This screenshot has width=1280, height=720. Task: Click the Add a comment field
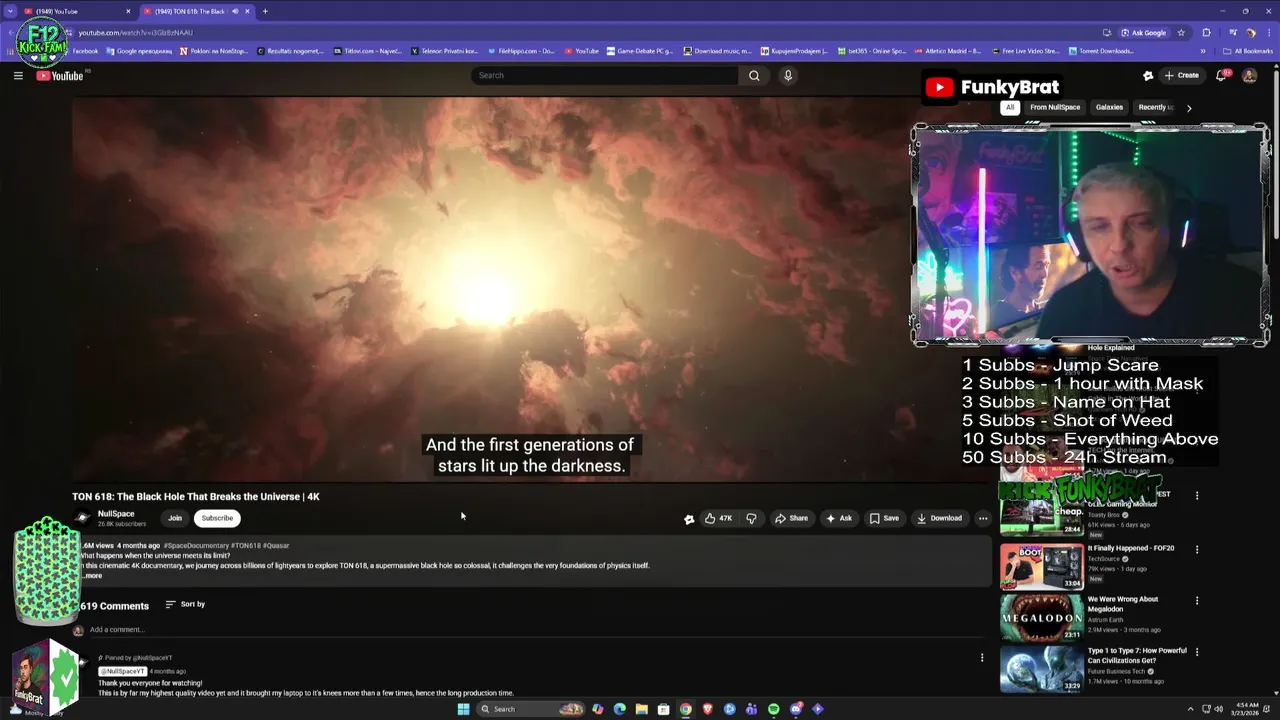(x=538, y=630)
